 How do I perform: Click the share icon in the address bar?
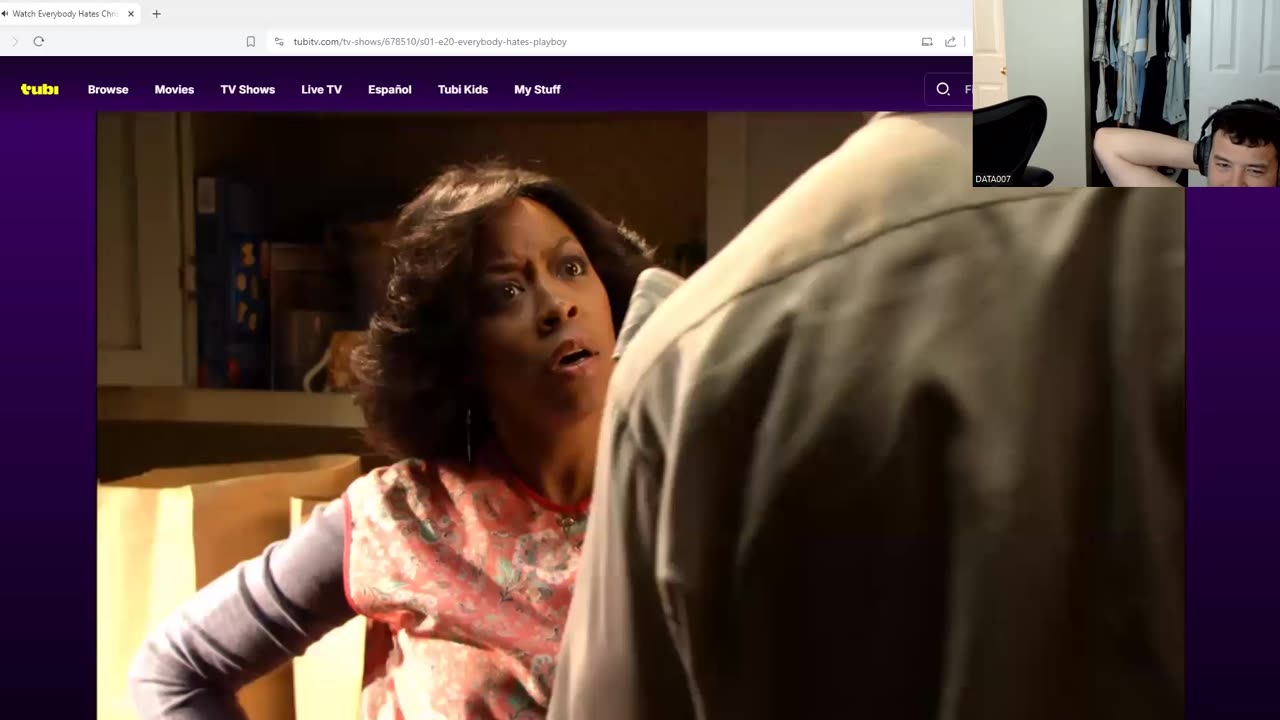click(x=950, y=41)
